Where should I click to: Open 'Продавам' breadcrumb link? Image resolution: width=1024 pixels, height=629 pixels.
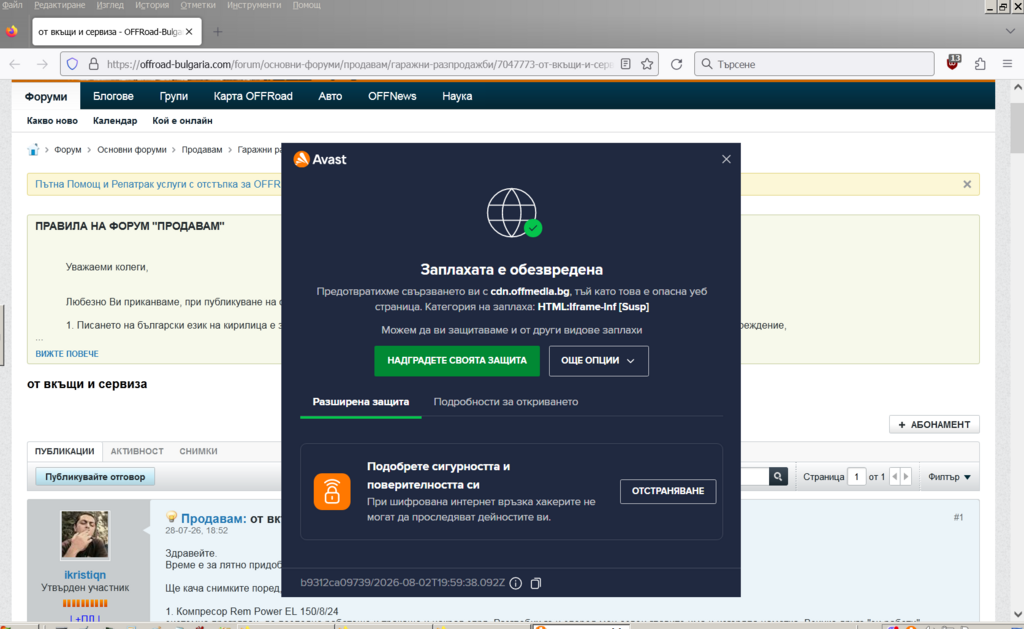click(x=202, y=150)
